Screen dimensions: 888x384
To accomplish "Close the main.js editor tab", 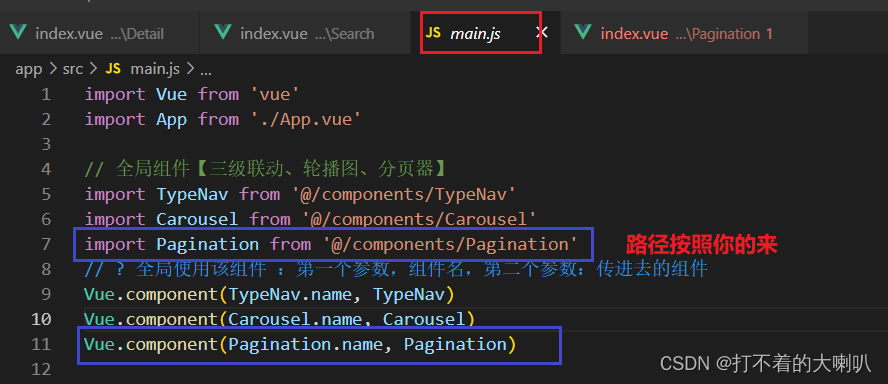I will (x=542, y=32).
